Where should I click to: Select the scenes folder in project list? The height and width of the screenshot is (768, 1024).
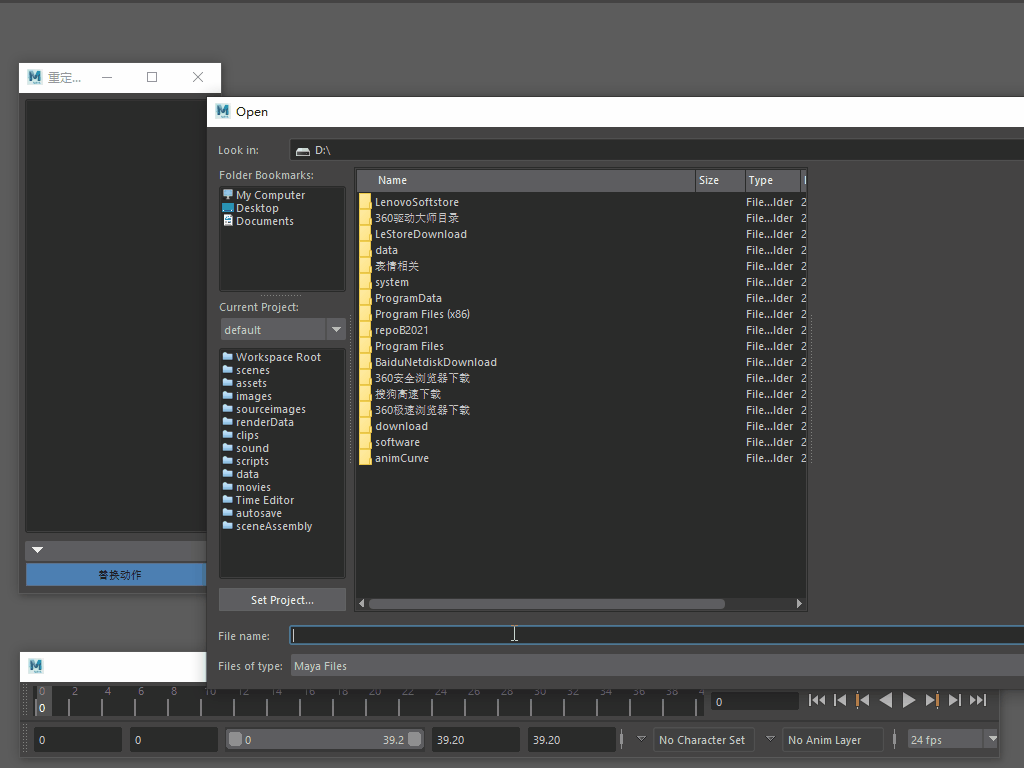click(252, 370)
